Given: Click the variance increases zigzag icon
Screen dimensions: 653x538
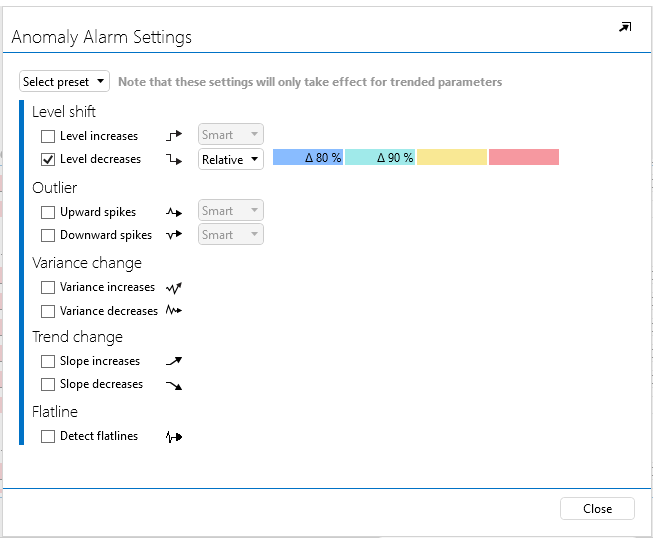Looking at the screenshot, I should (174, 287).
